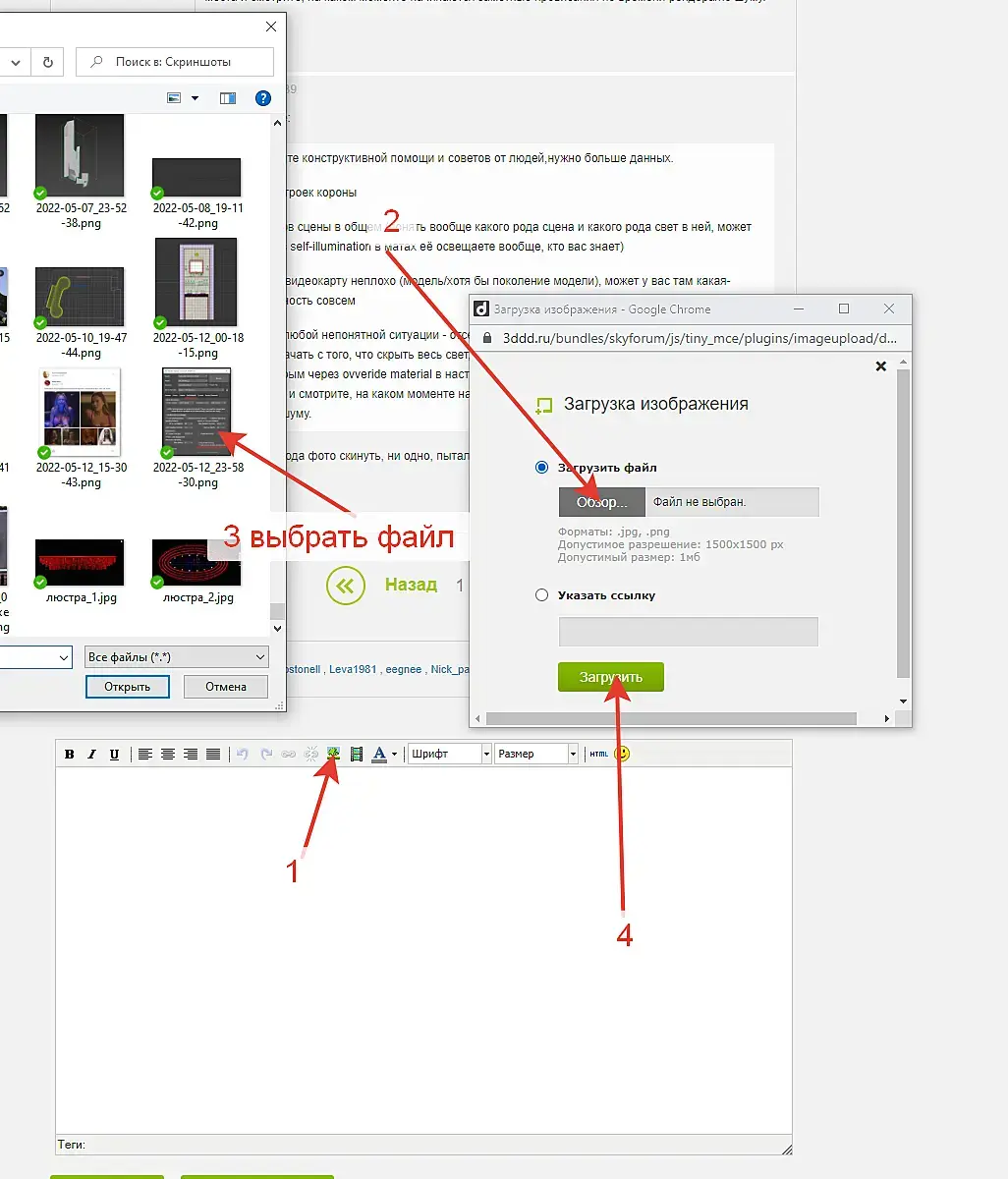1008x1179 pixels.
Task: Toggle the preview pane in file dialog
Action: pyautogui.click(x=228, y=98)
